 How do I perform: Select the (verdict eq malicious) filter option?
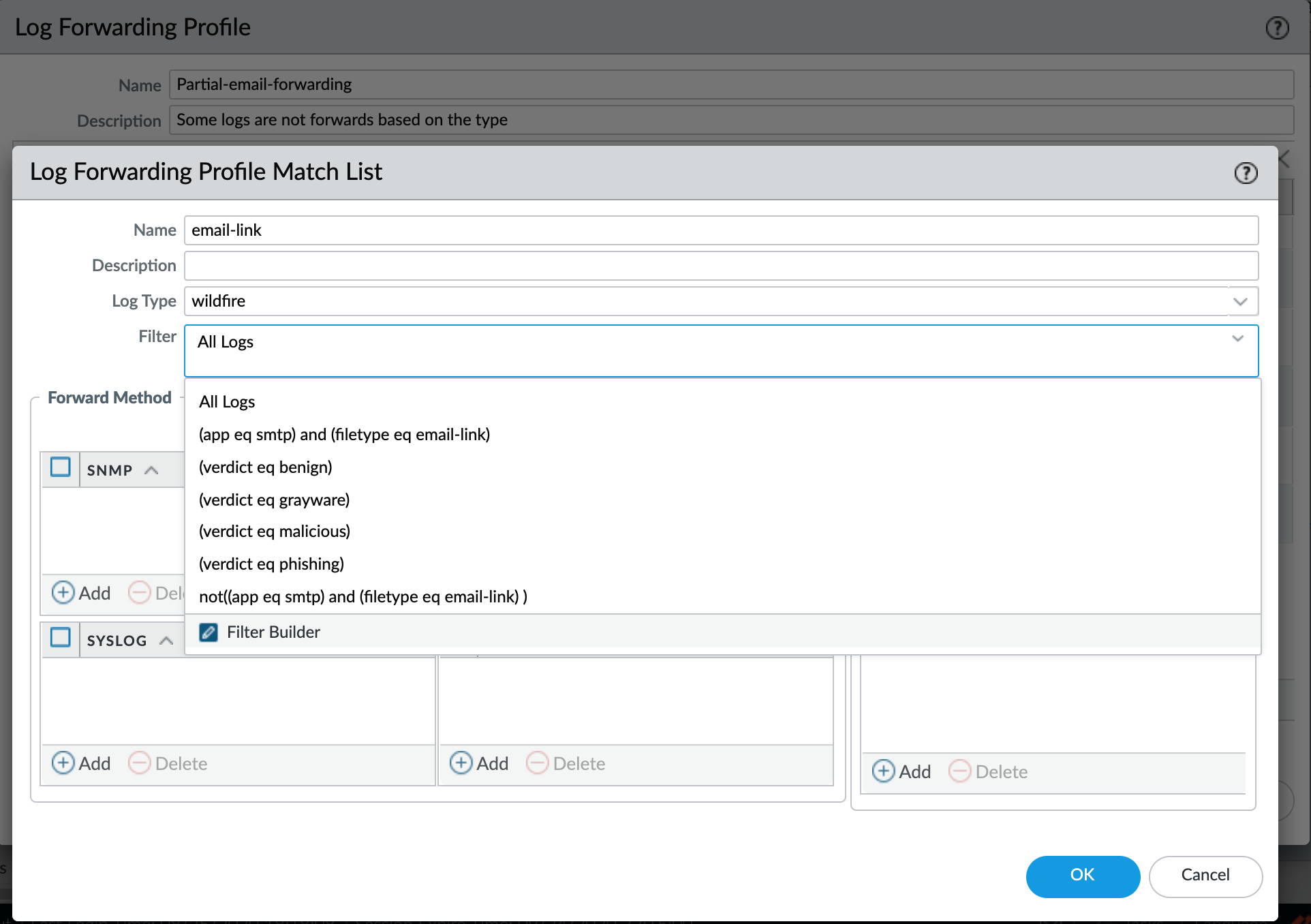(274, 532)
